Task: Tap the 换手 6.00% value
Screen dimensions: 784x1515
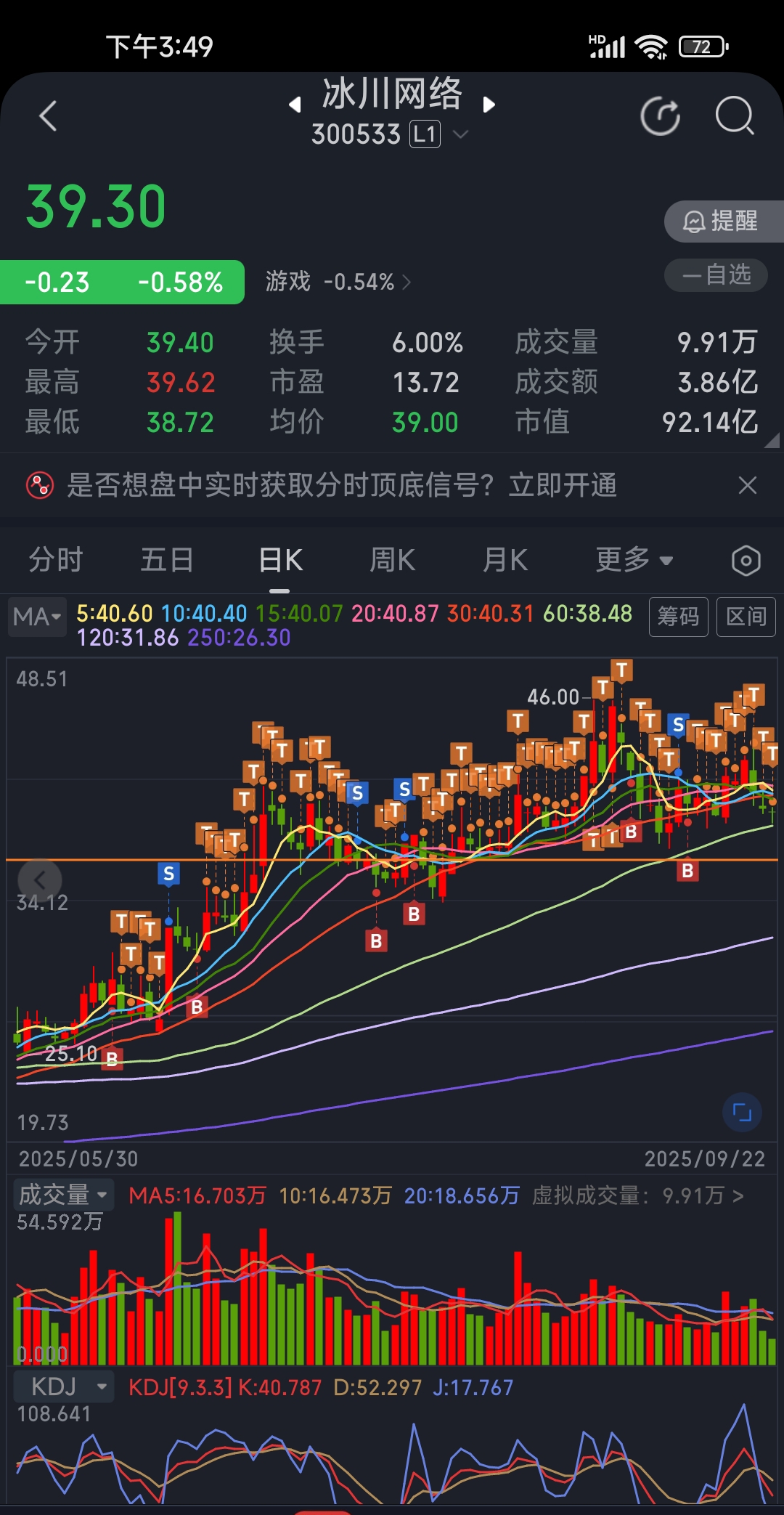Action: coord(428,343)
